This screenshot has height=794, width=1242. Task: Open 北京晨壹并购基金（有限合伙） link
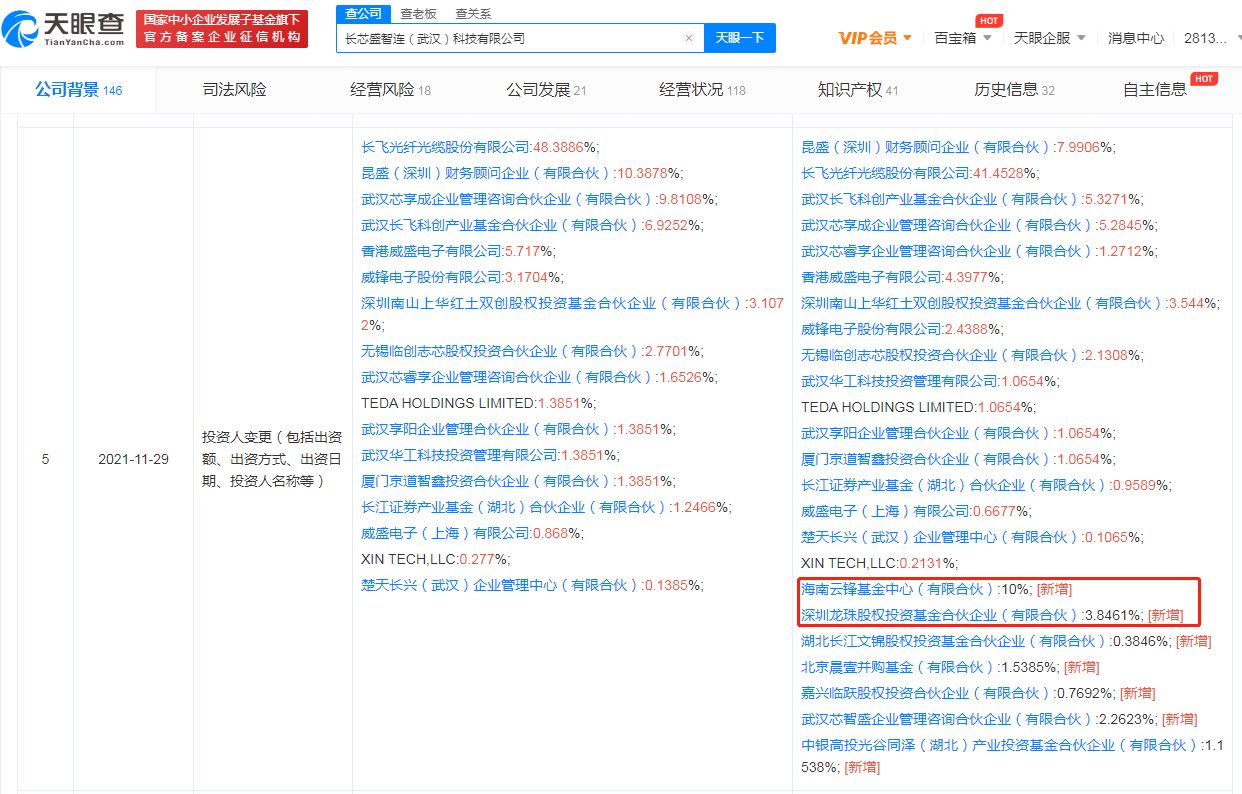pyautogui.click(x=898, y=667)
